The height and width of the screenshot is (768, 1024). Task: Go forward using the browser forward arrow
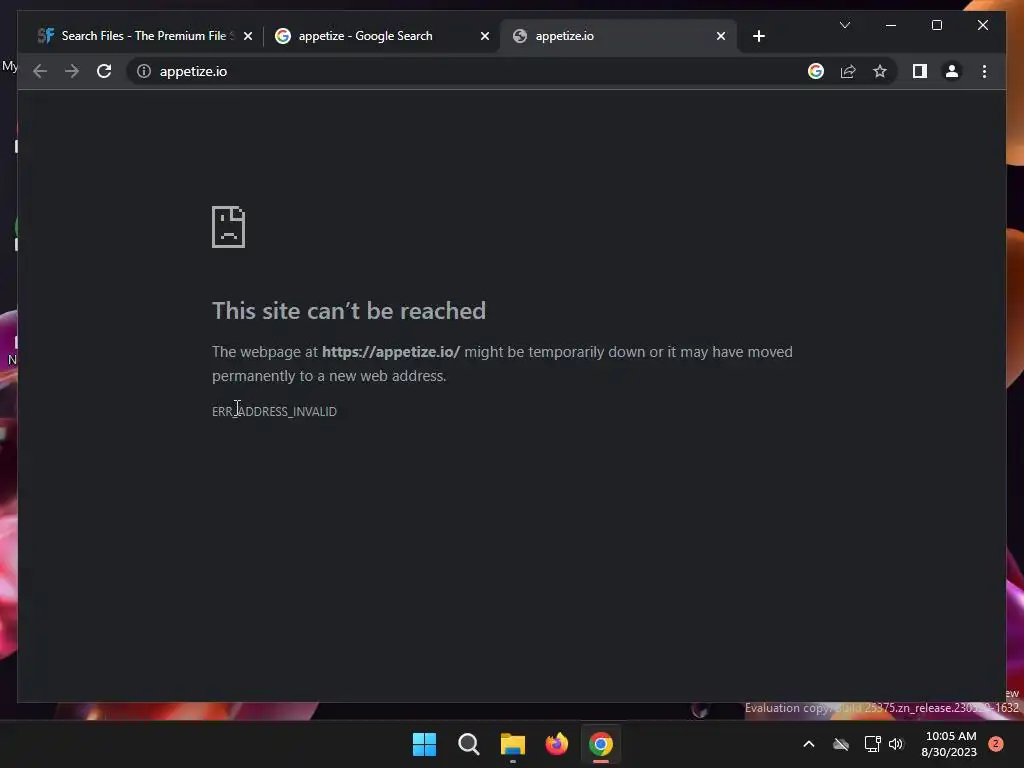[72, 71]
